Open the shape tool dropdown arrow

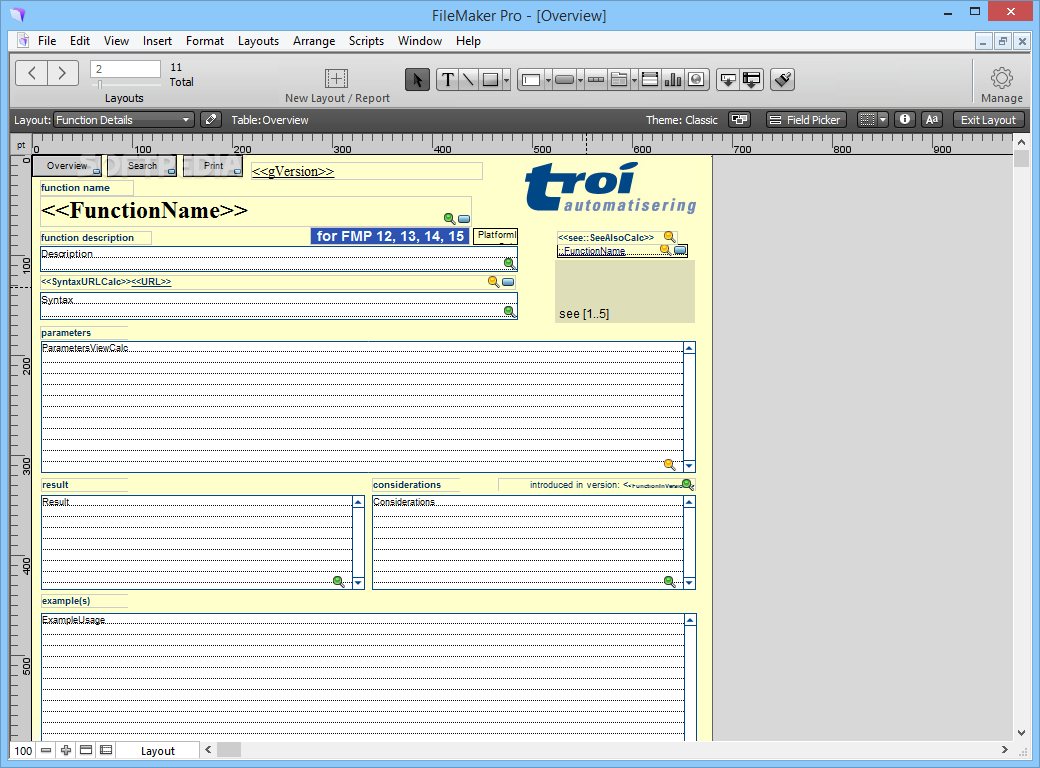coord(506,80)
